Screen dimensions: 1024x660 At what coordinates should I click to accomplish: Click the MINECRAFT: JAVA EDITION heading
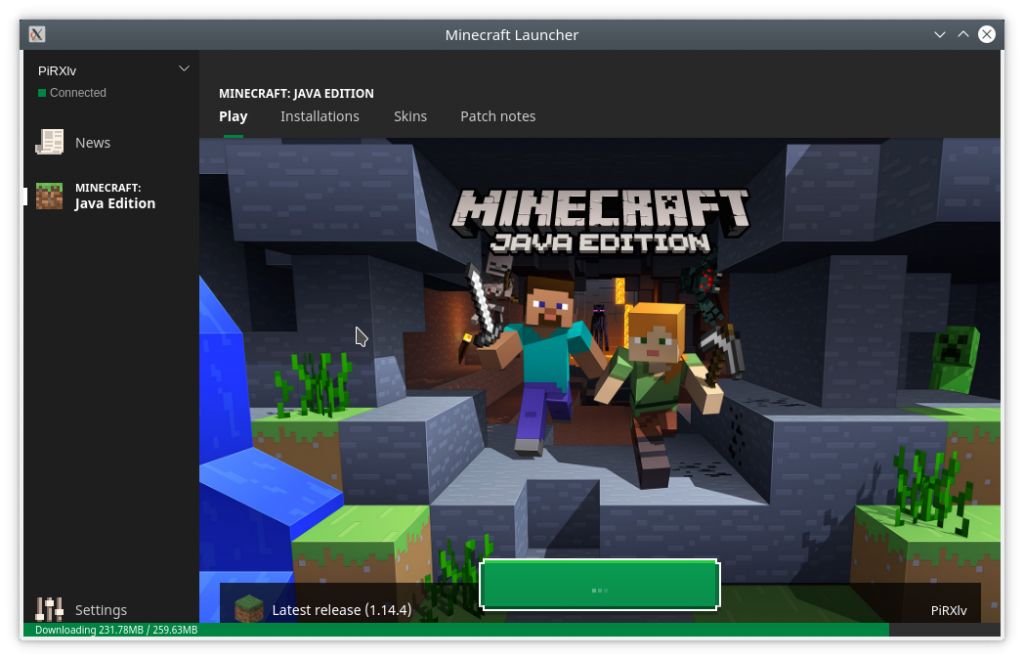click(x=296, y=93)
